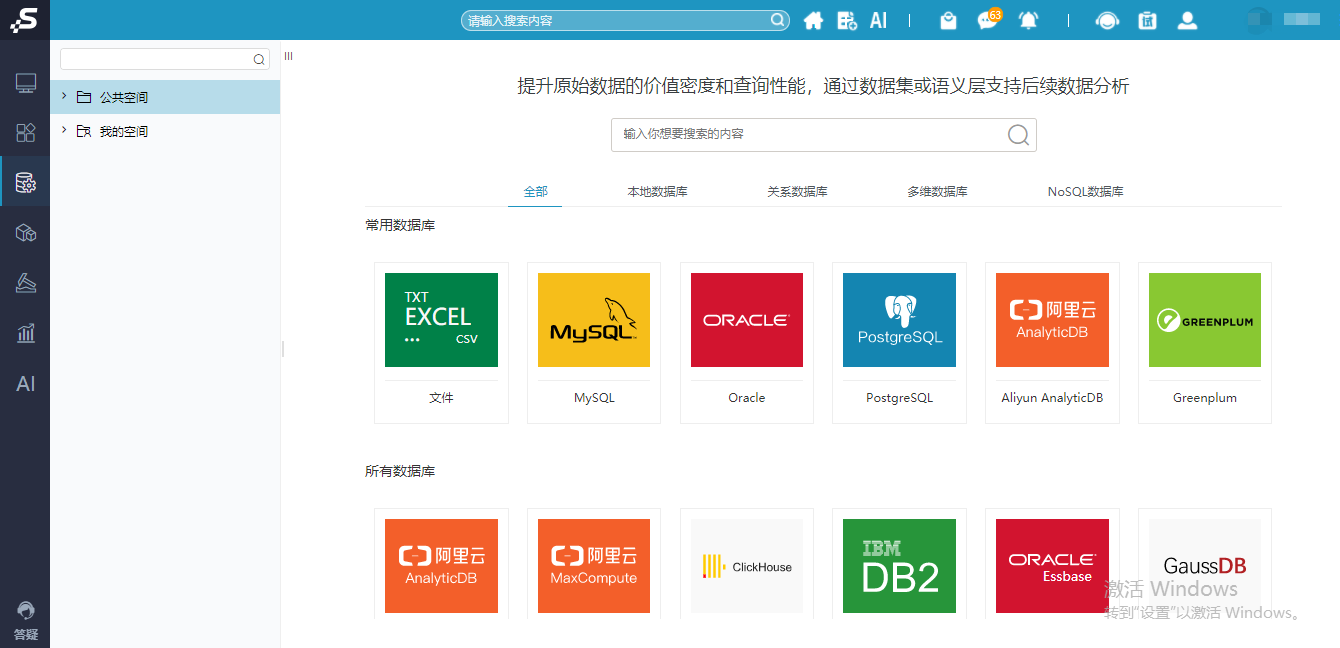Open the bar chart icon in sidebar
Screen dimensions: 1340x648
pos(26,333)
